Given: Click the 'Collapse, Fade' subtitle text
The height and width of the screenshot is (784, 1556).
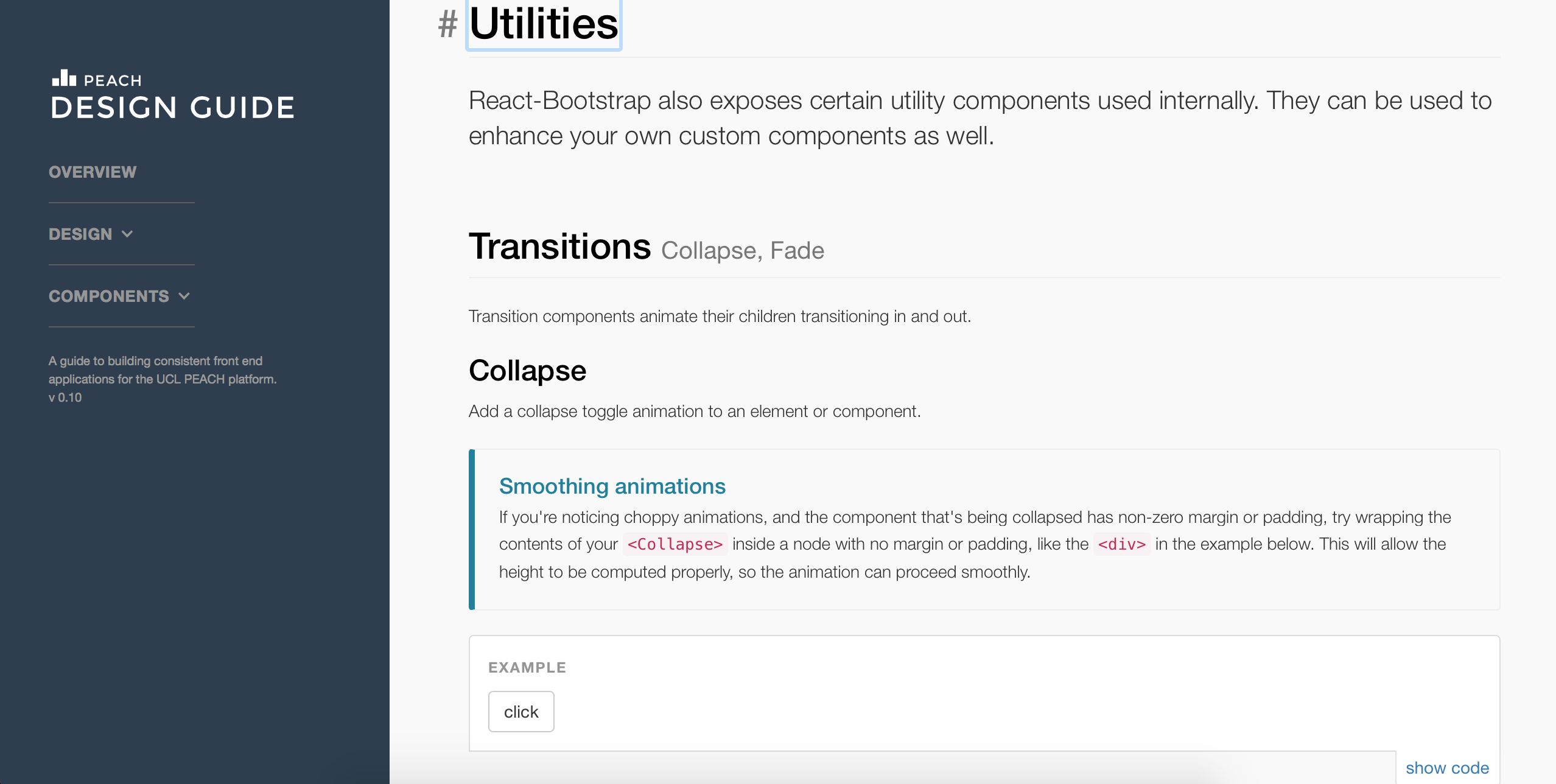Looking at the screenshot, I should click(x=743, y=251).
